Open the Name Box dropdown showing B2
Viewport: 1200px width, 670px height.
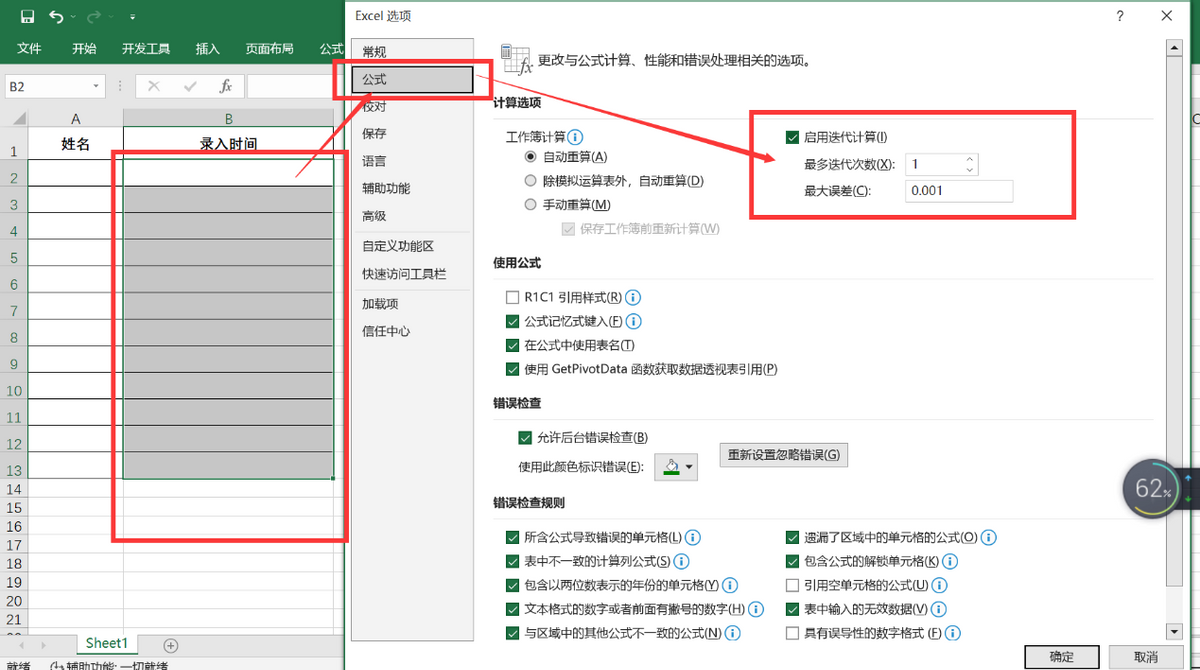point(96,87)
